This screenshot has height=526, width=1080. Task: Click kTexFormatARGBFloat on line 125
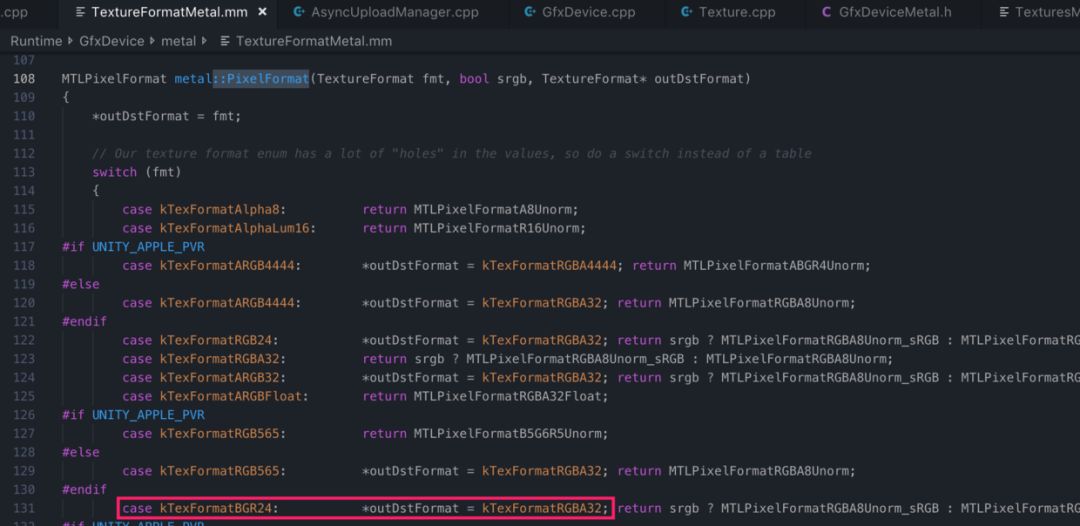click(x=231, y=396)
